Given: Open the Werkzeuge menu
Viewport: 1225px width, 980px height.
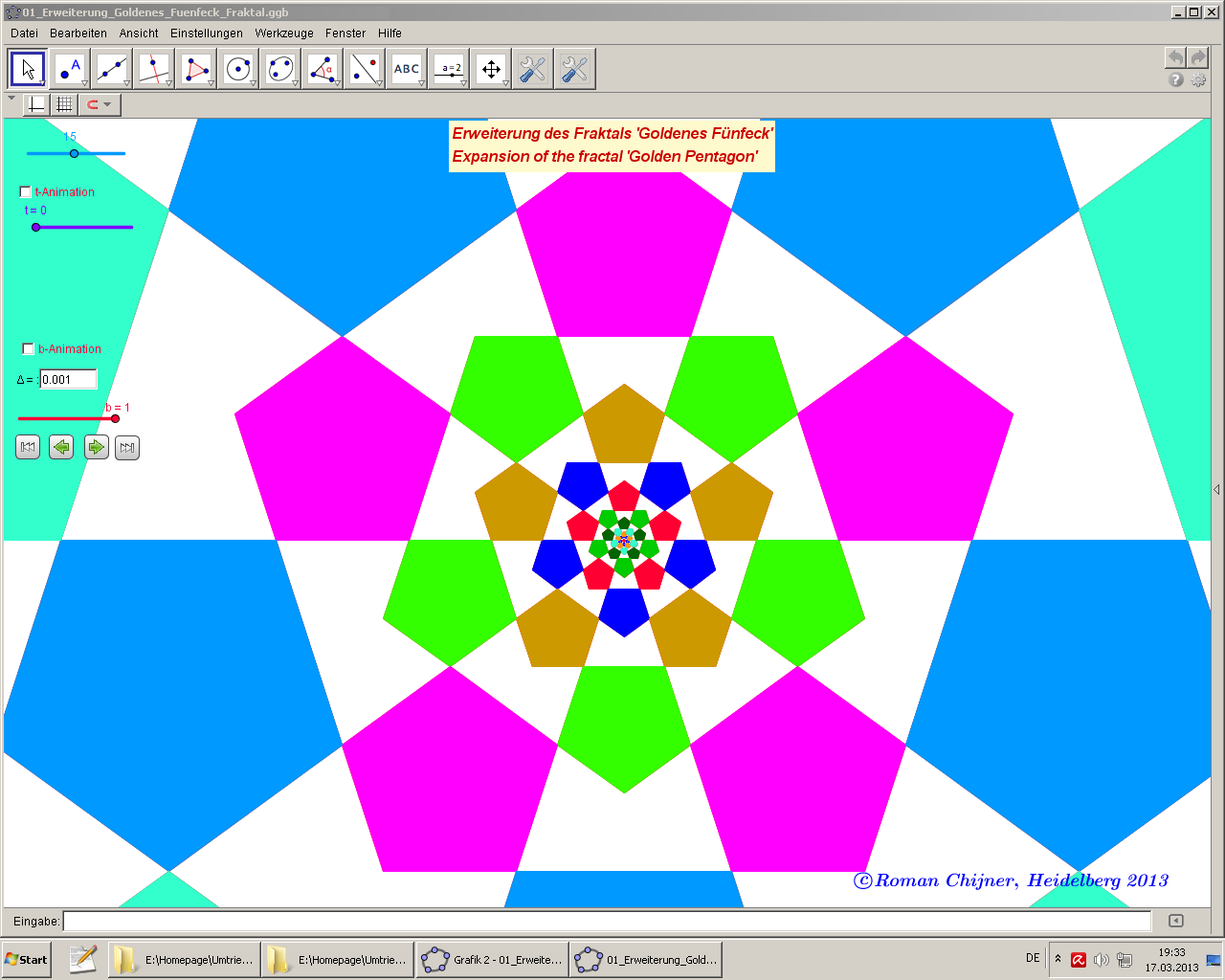Looking at the screenshot, I should coord(284,33).
